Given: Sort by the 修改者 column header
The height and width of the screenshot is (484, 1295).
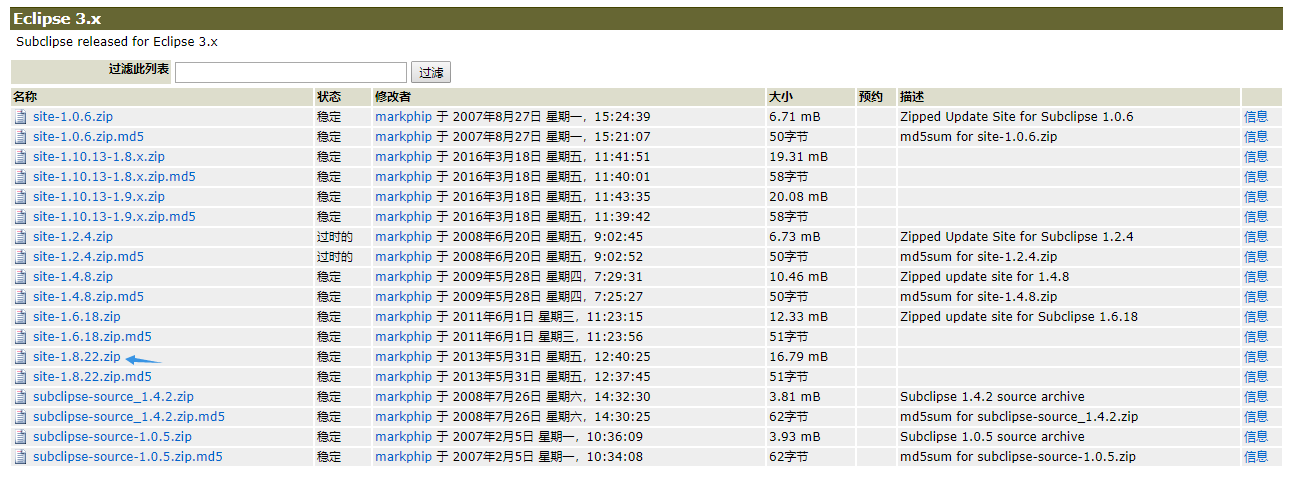Looking at the screenshot, I should pos(393,97).
